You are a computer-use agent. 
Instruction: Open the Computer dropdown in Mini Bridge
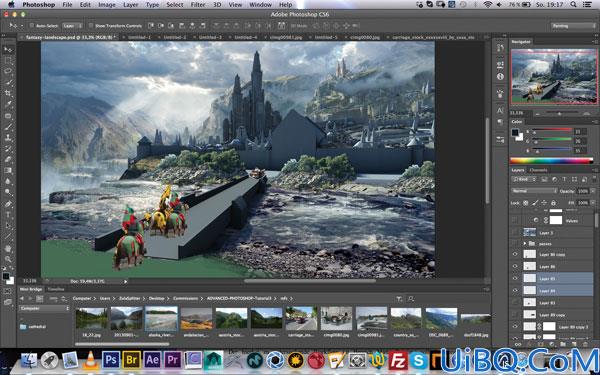(x=44, y=308)
